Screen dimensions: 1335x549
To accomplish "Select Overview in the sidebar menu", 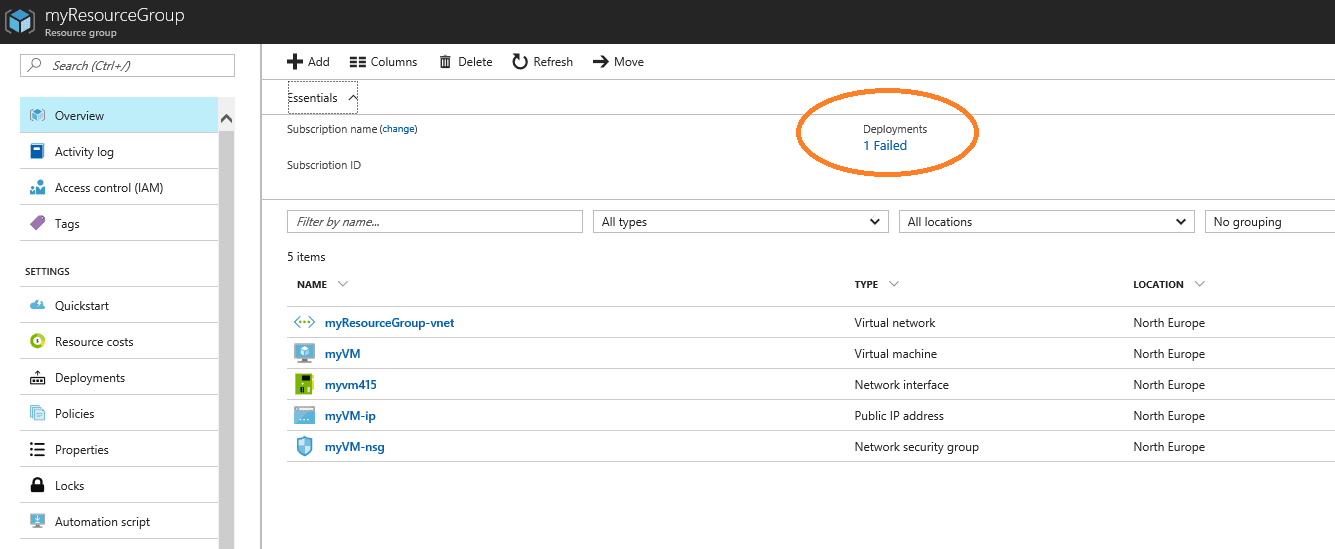I will [119, 116].
